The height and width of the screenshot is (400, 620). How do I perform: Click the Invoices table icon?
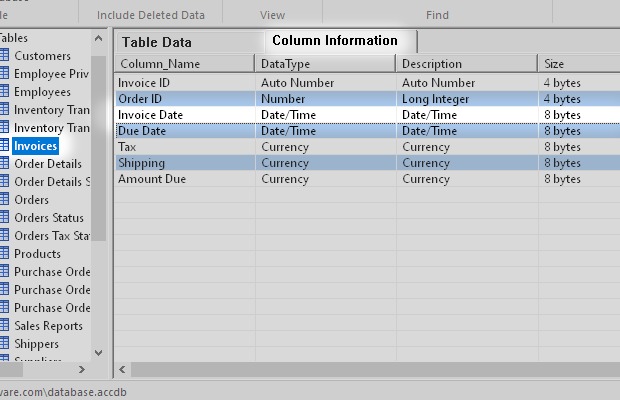[4, 146]
